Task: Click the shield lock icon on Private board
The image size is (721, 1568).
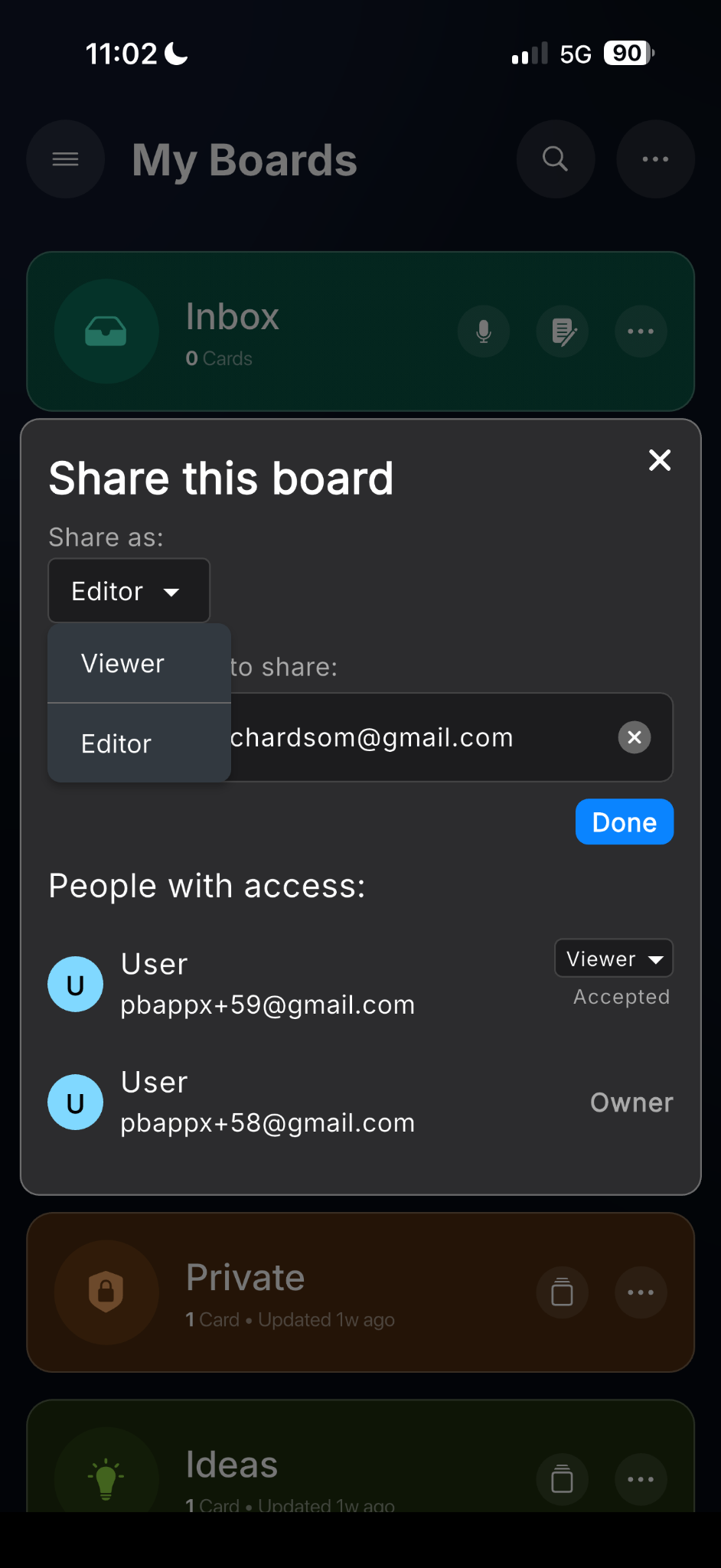Action: point(106,1292)
